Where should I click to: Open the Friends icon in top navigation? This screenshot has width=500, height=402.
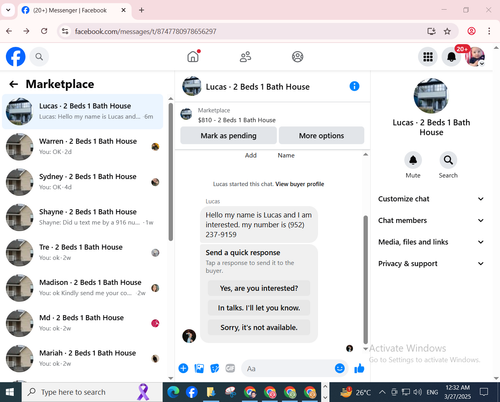click(246, 57)
